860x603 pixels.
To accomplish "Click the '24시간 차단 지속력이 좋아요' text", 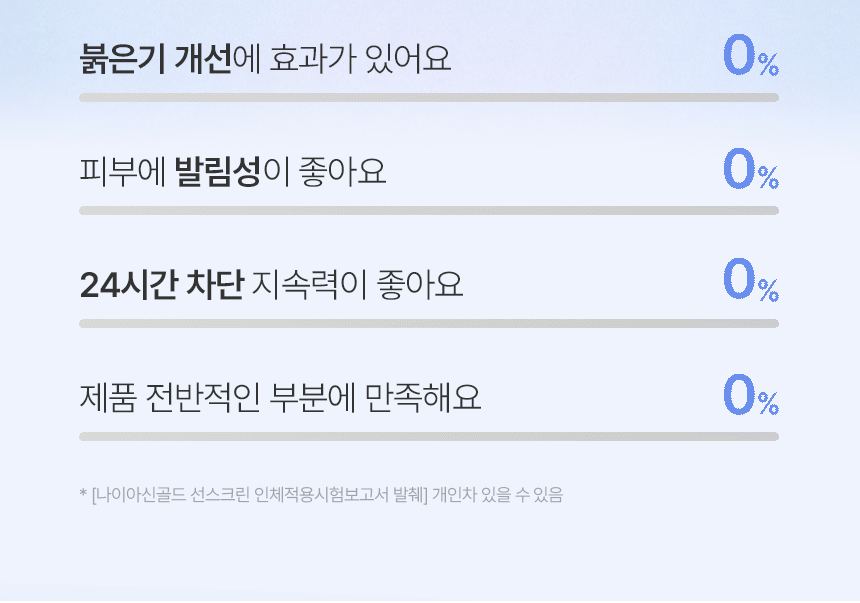I will tap(271, 285).
